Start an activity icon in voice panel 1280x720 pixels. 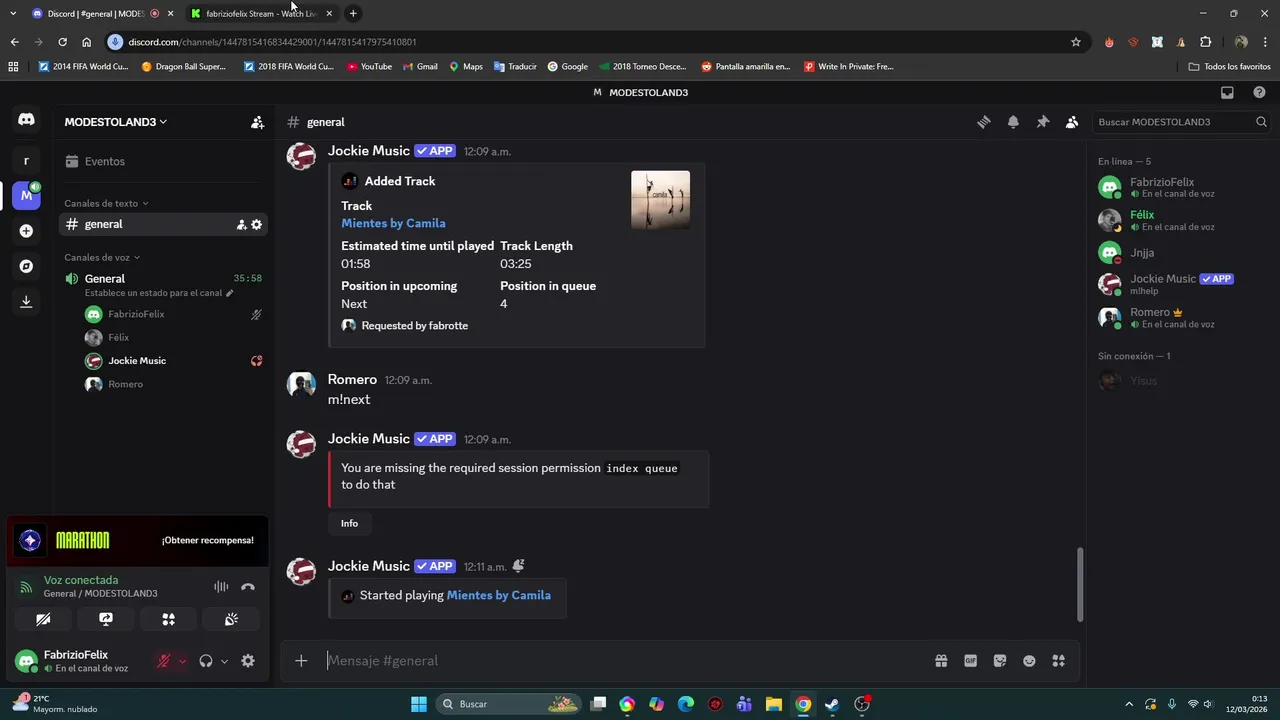point(168,619)
